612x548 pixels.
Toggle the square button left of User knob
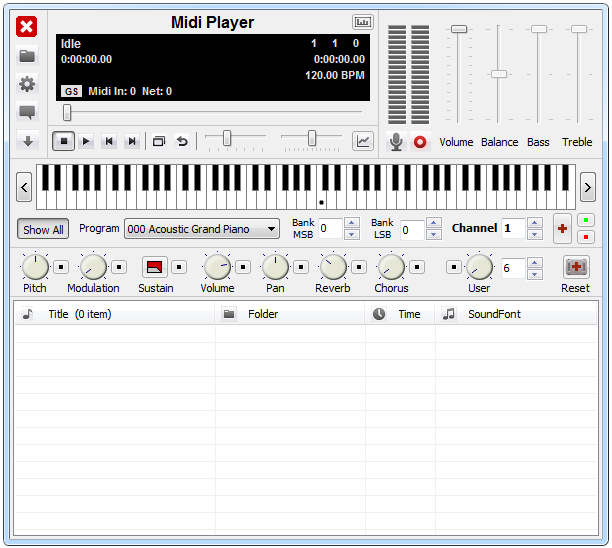(454, 267)
